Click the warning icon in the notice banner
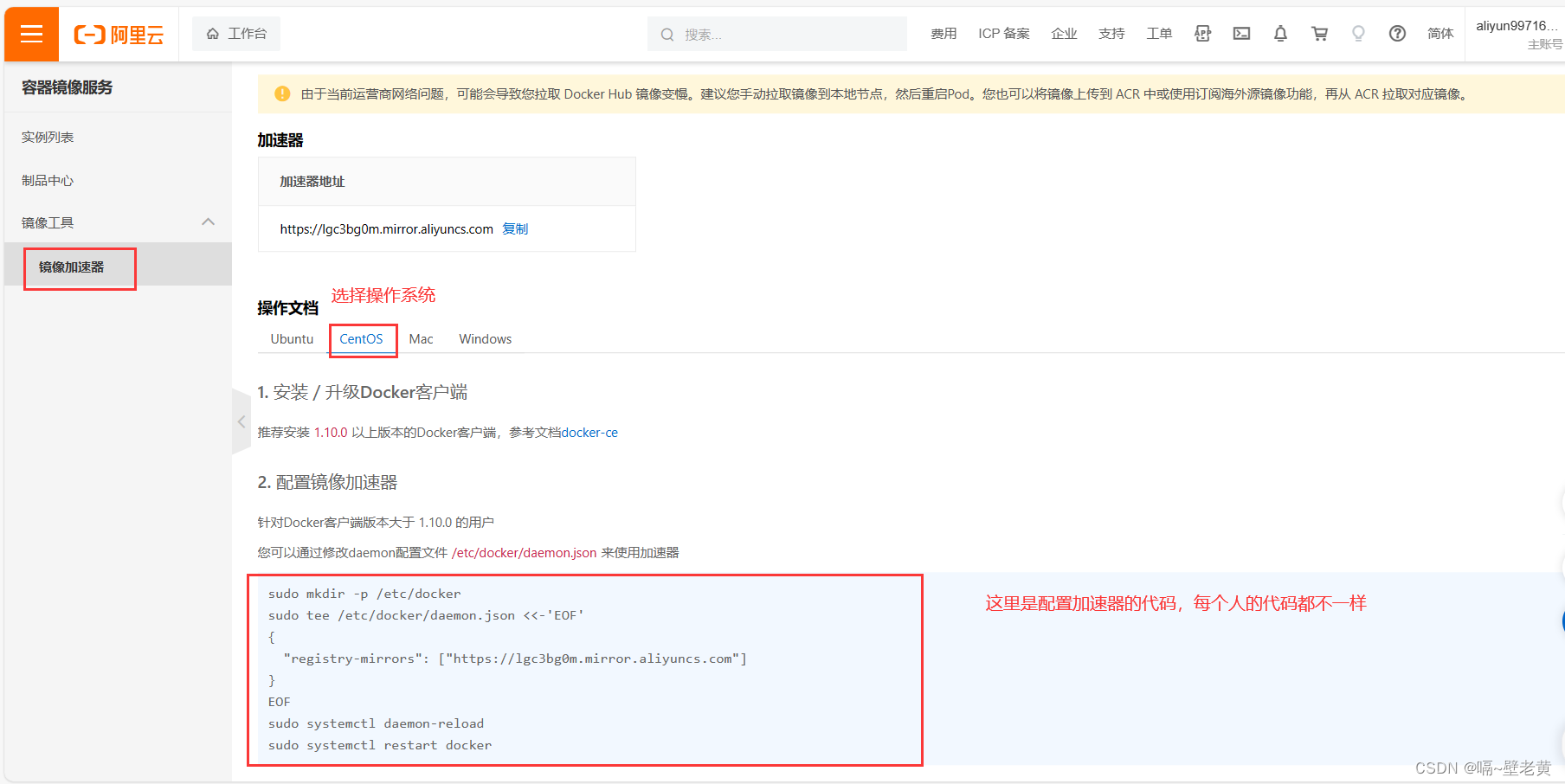1565x784 pixels. coord(282,93)
